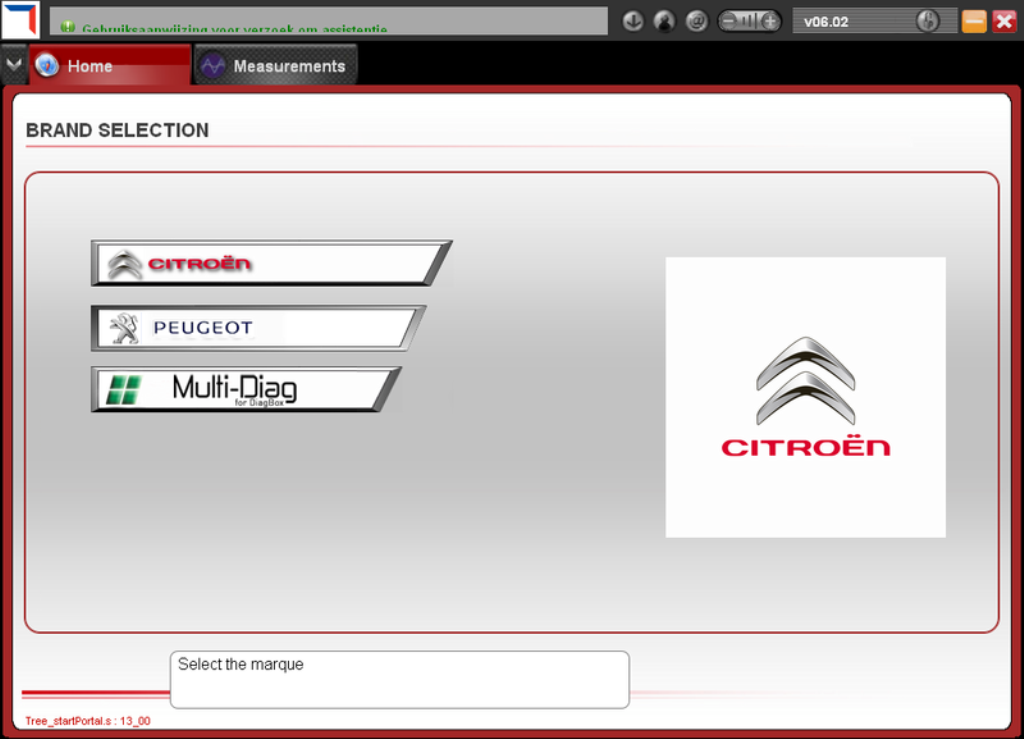Click the minus zoom button
Image resolution: width=1024 pixels, height=739 pixels.
[x=729, y=22]
